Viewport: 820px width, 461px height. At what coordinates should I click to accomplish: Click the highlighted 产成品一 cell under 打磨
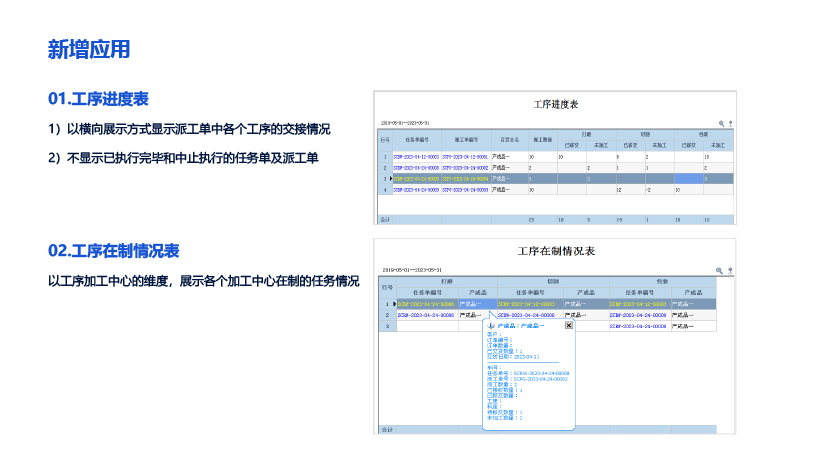click(476, 303)
